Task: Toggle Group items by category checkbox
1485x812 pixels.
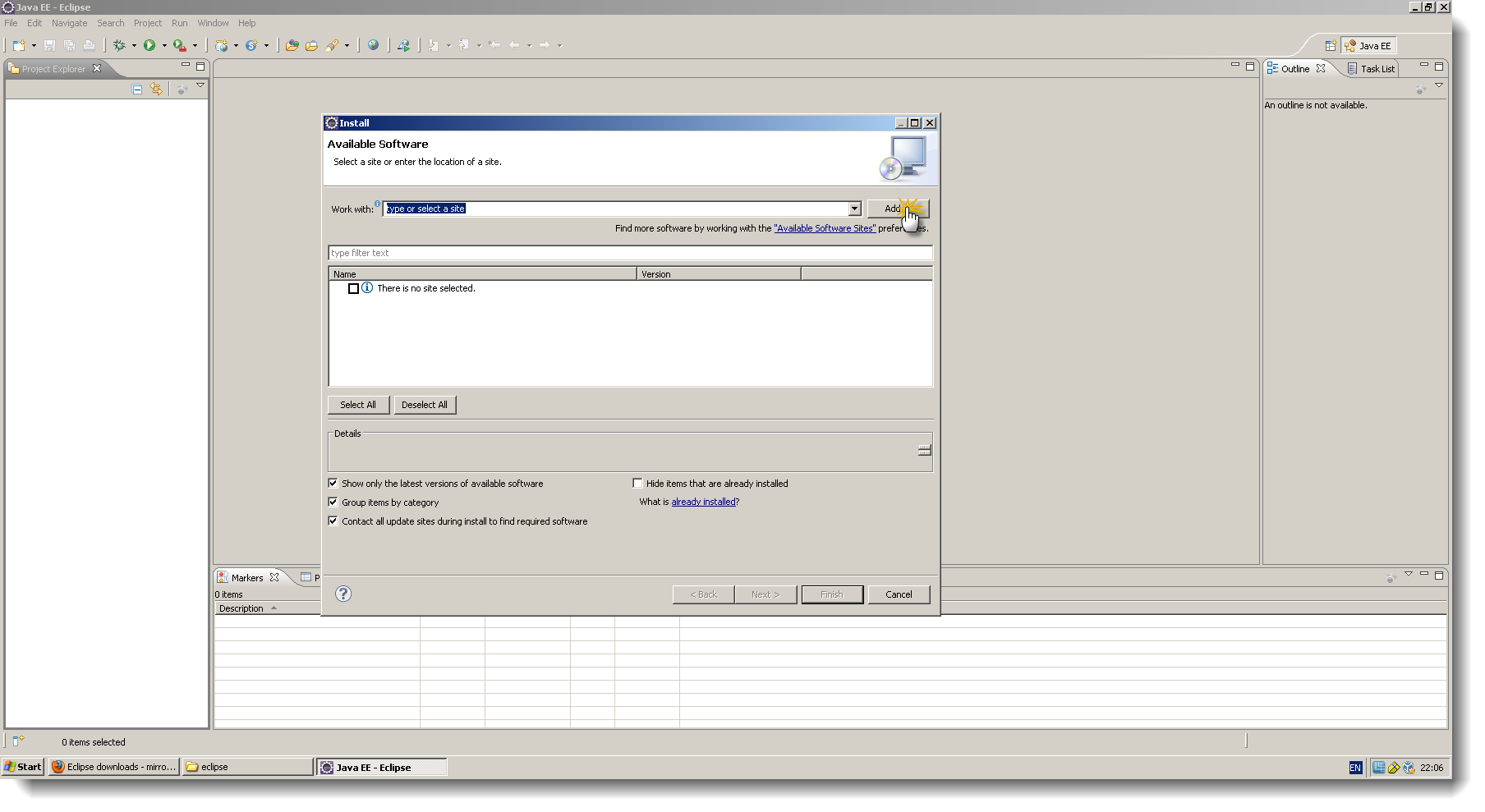Action: click(333, 502)
